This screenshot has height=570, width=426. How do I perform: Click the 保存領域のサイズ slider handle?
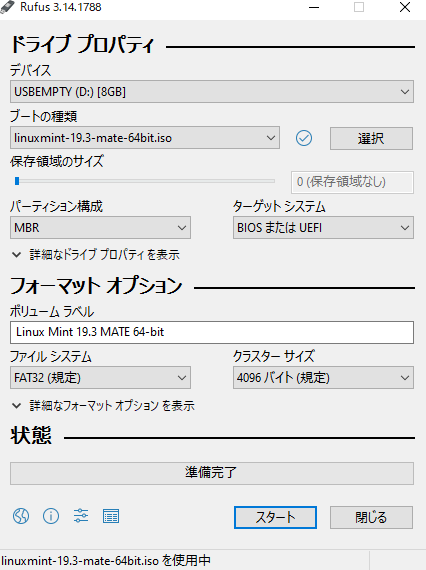17,181
